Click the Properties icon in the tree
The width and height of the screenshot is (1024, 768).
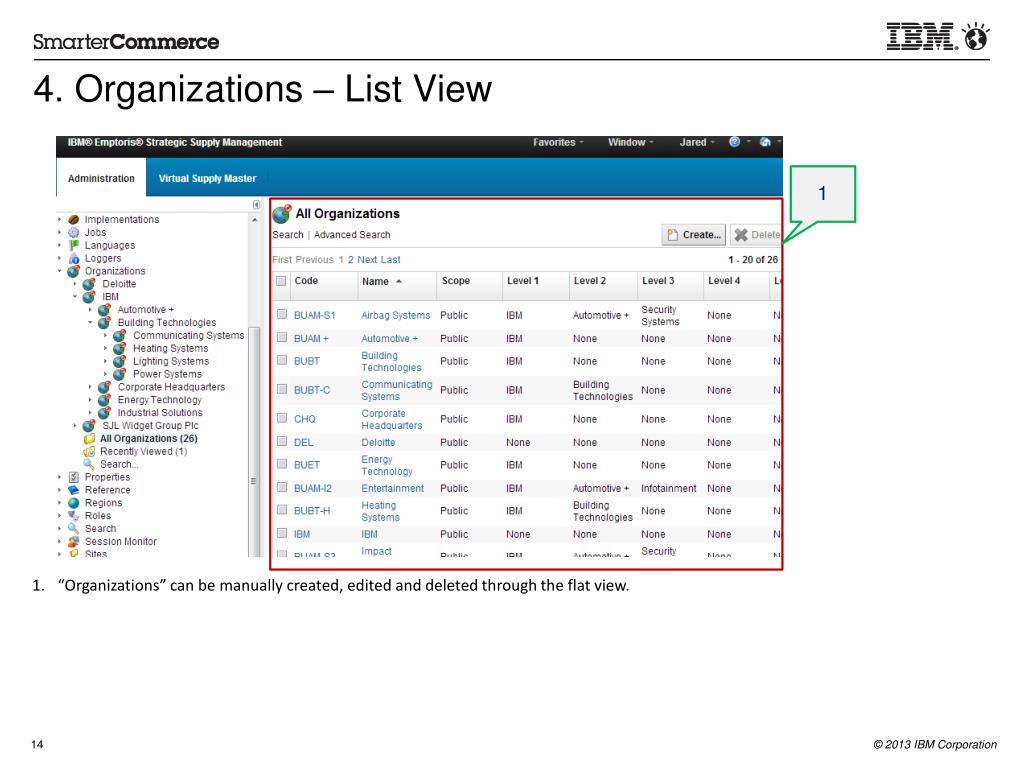point(74,477)
